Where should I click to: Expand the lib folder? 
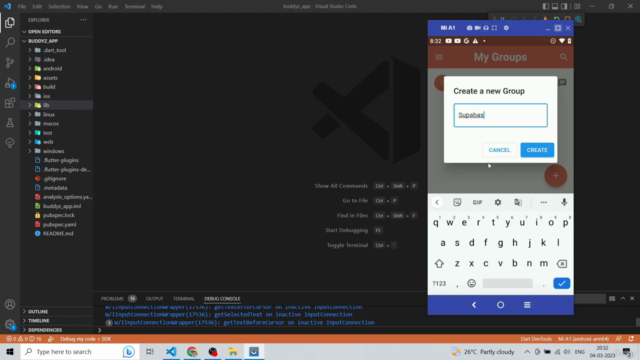point(57,105)
